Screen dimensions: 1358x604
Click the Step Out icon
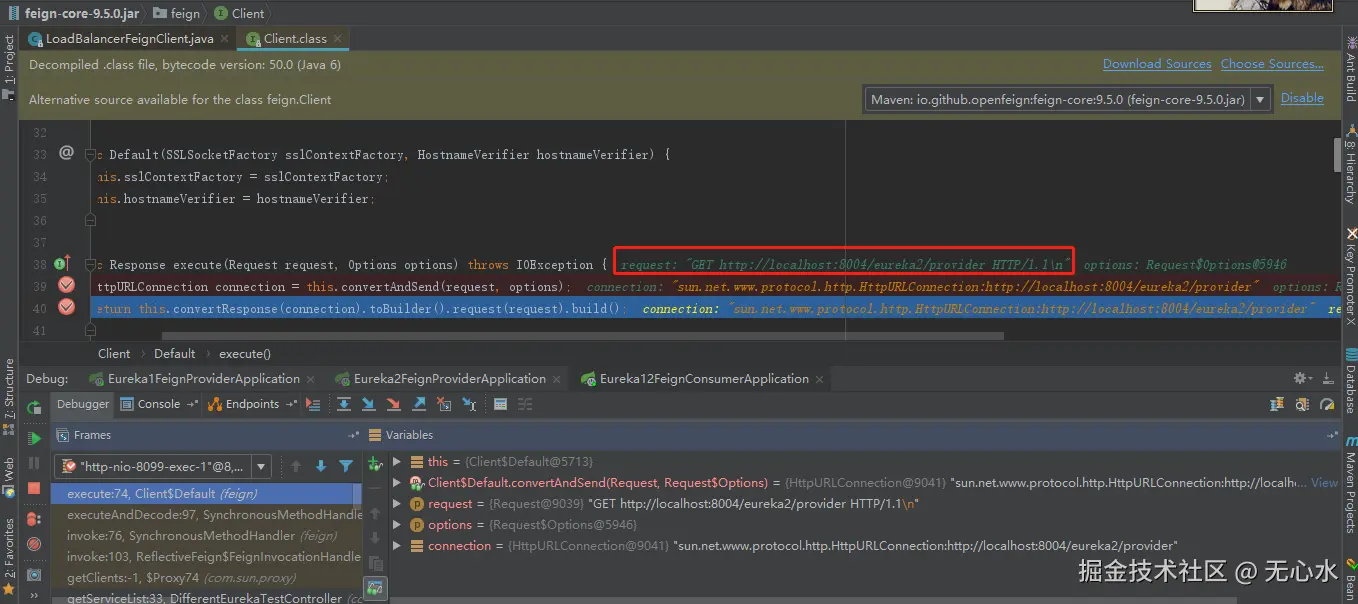tap(419, 404)
